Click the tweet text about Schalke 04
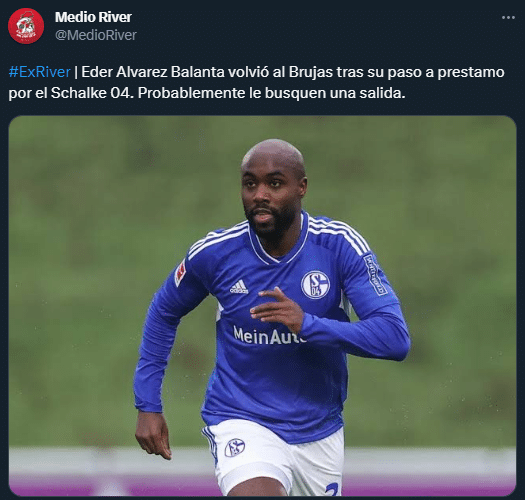525x500 pixels. pyautogui.click(x=256, y=82)
